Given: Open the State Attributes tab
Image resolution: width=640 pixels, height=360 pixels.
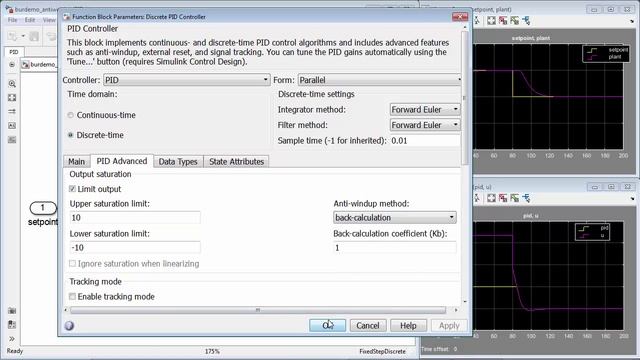Looking at the screenshot, I should (x=236, y=162).
